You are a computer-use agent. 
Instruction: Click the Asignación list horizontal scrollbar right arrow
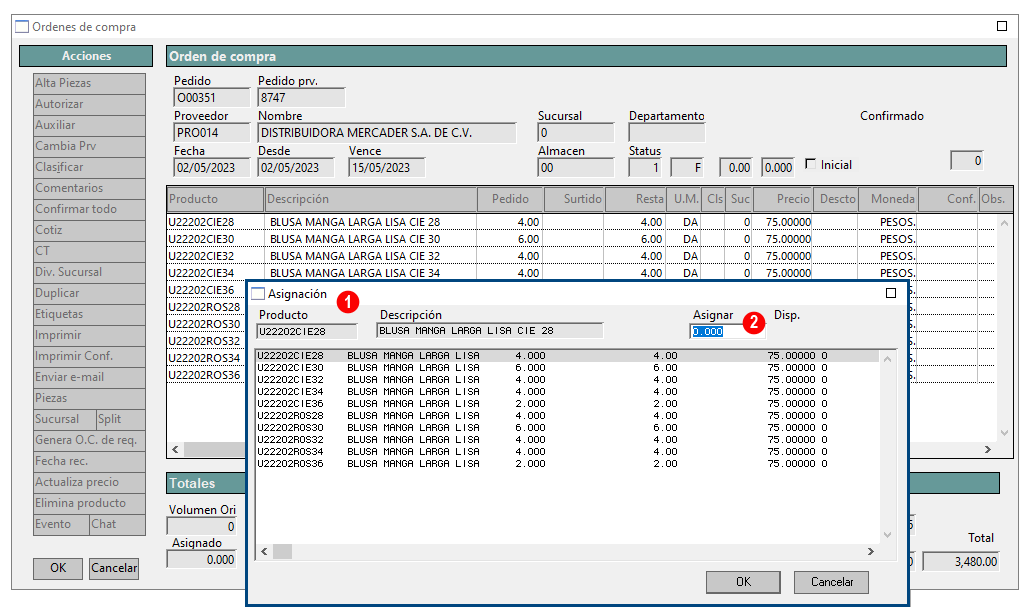(x=871, y=552)
